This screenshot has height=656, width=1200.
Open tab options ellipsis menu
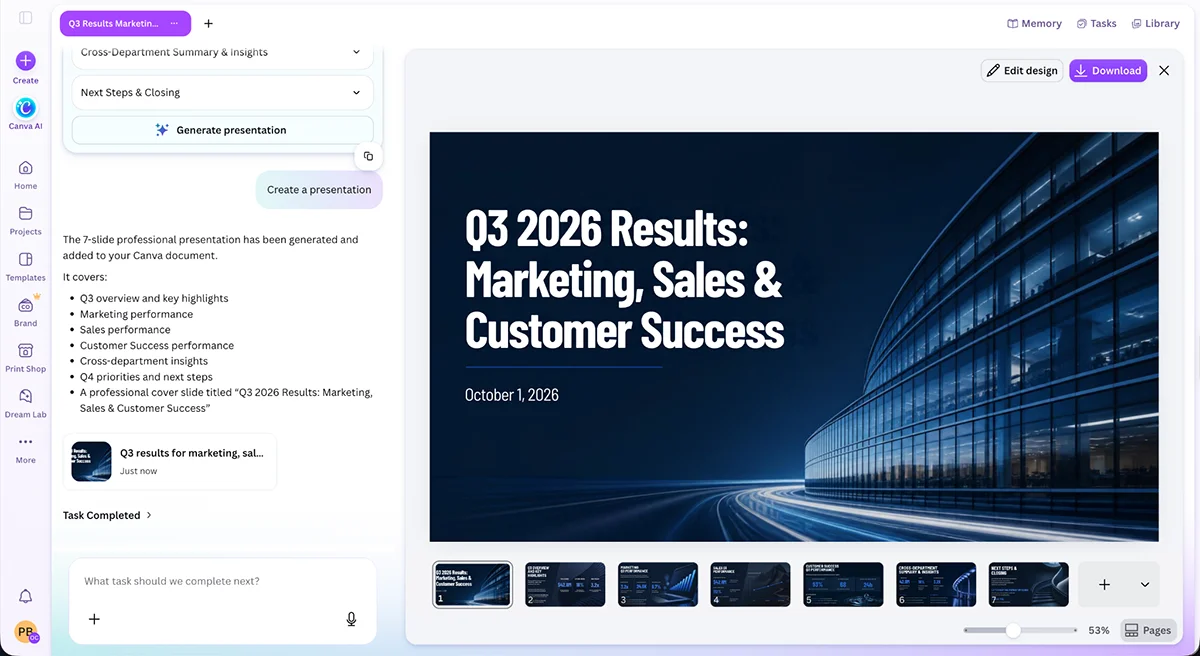point(175,23)
